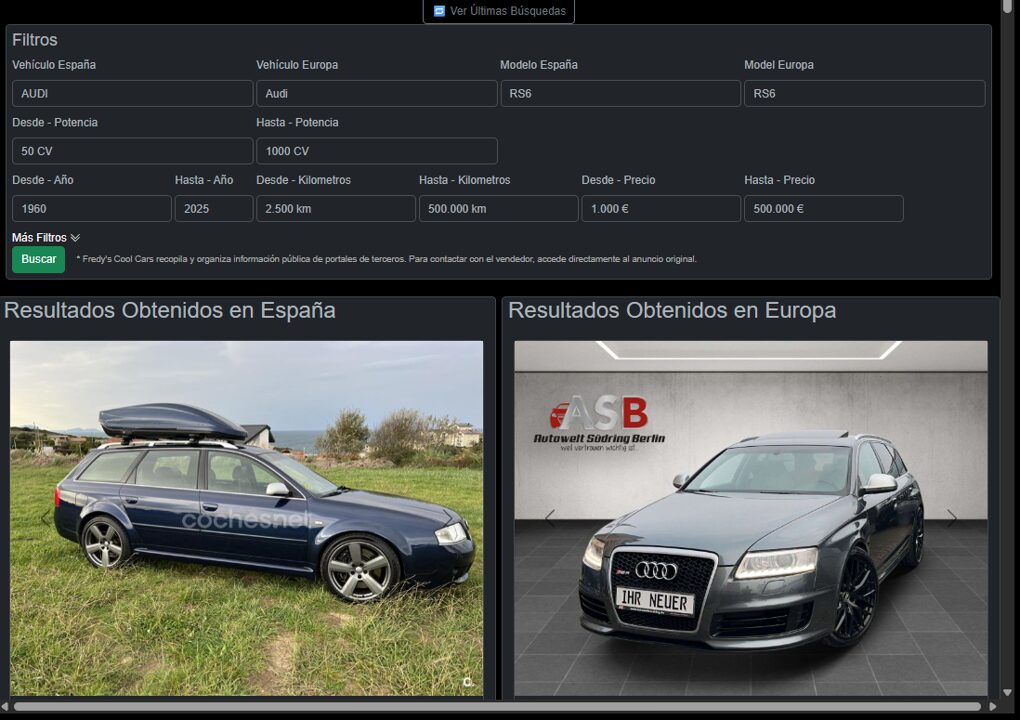Open the Vehículo Europa field showing Audi
1020x720 pixels.
pyautogui.click(x=376, y=94)
